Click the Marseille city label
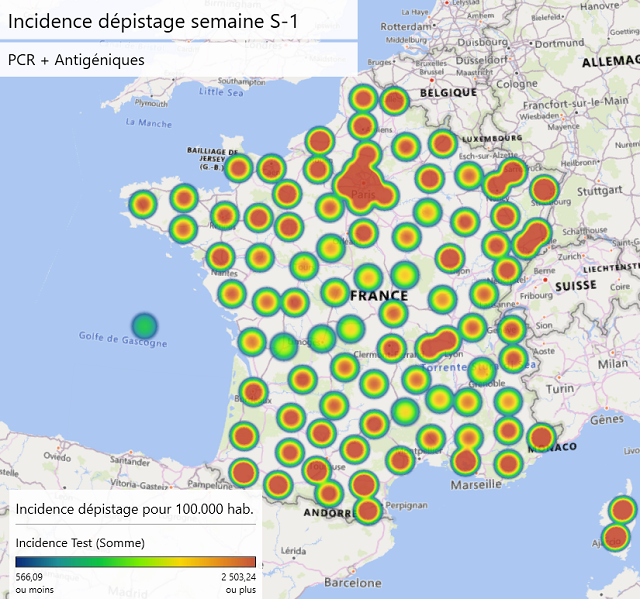This screenshot has height=599, width=640. tap(478, 485)
